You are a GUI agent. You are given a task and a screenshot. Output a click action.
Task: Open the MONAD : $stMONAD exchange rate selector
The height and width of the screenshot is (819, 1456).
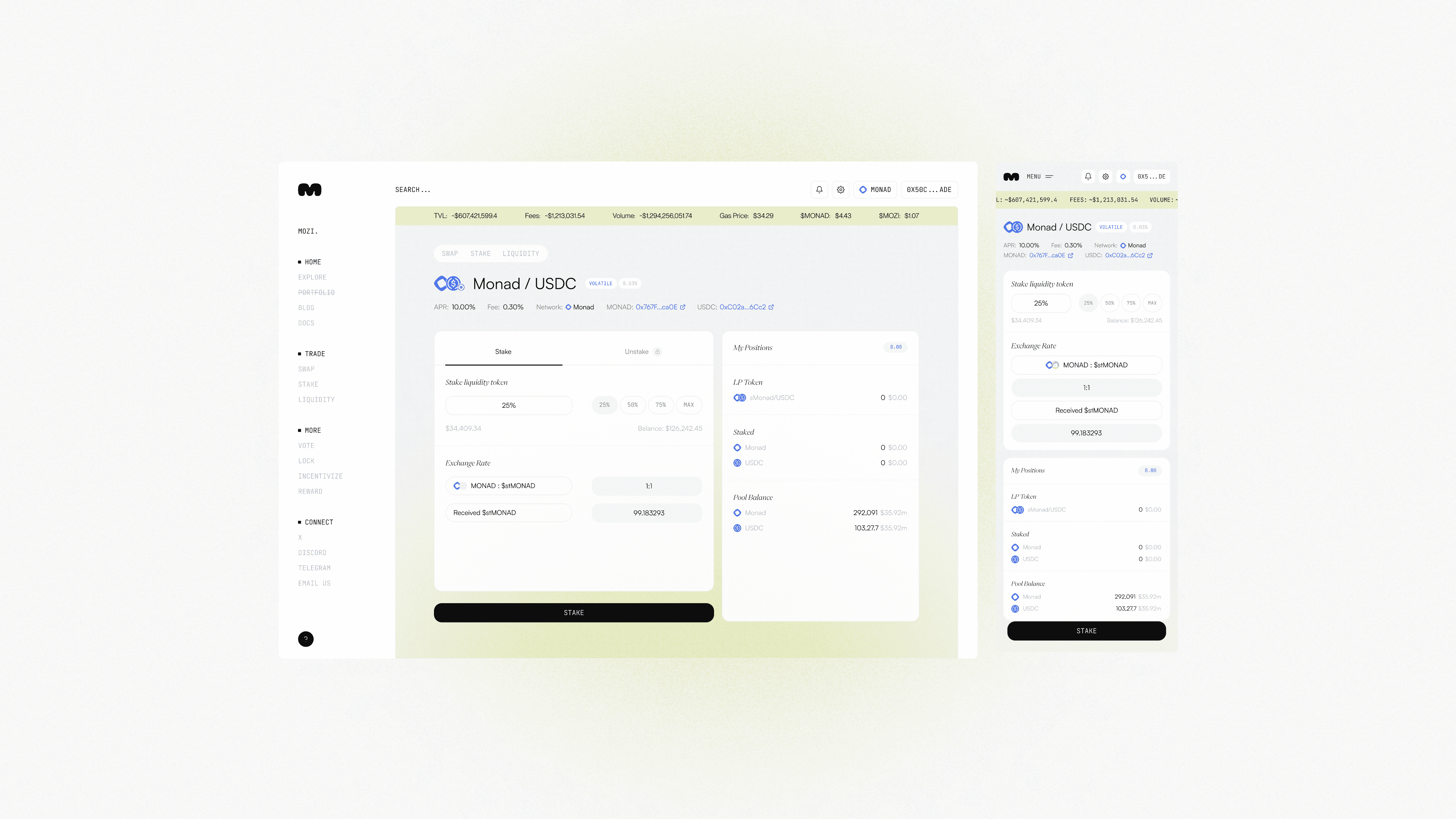pos(509,486)
